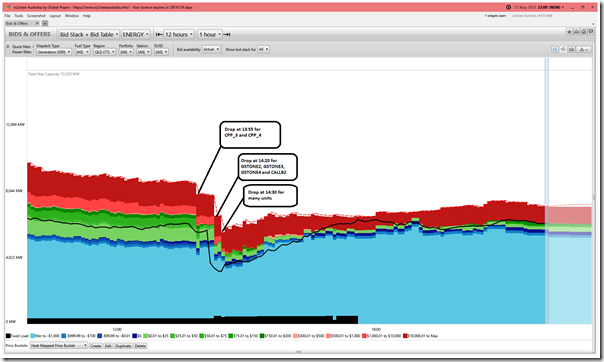
Task: Open Dispatch Type Generators dropdown
Action: (x=54, y=52)
